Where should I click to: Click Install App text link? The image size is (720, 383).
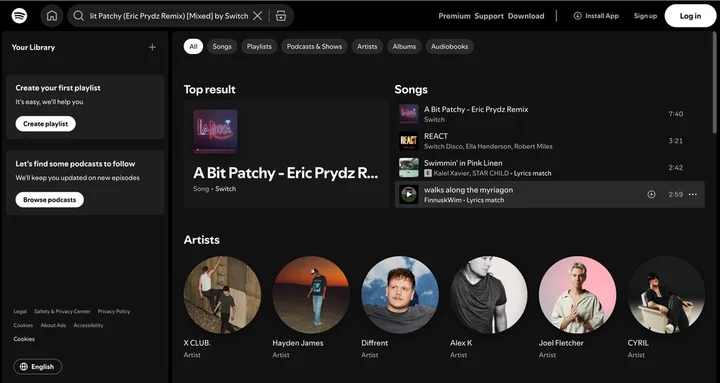pos(602,16)
